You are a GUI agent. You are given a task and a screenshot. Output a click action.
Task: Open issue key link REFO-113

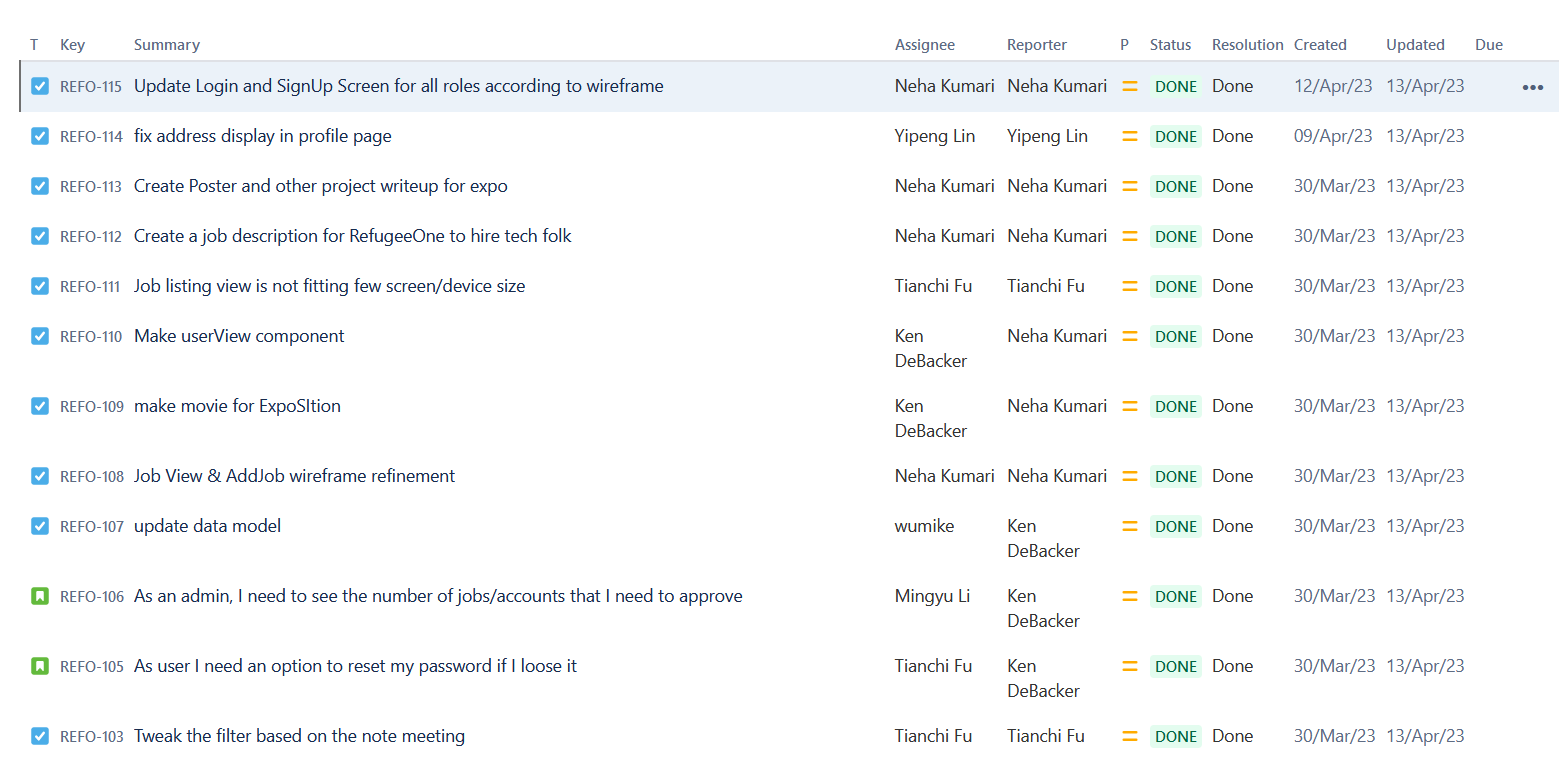pyautogui.click(x=91, y=187)
